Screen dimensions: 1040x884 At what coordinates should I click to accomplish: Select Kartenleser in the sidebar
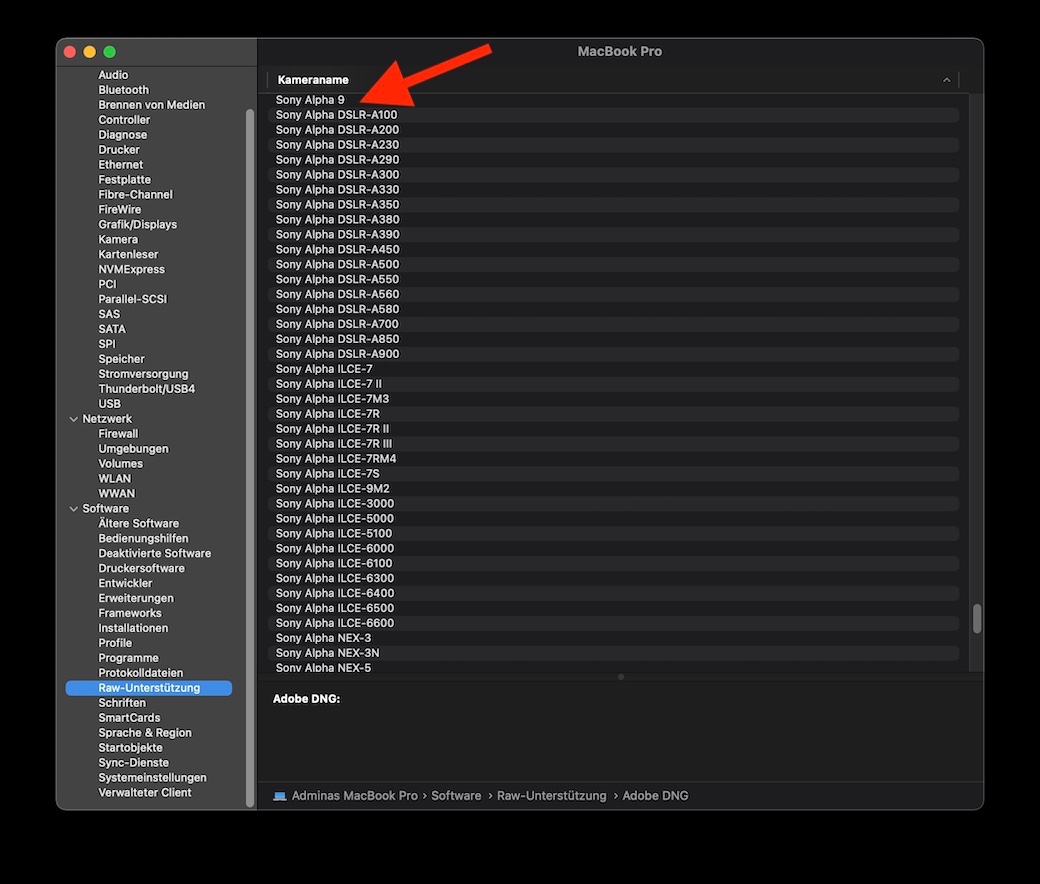tap(128, 255)
